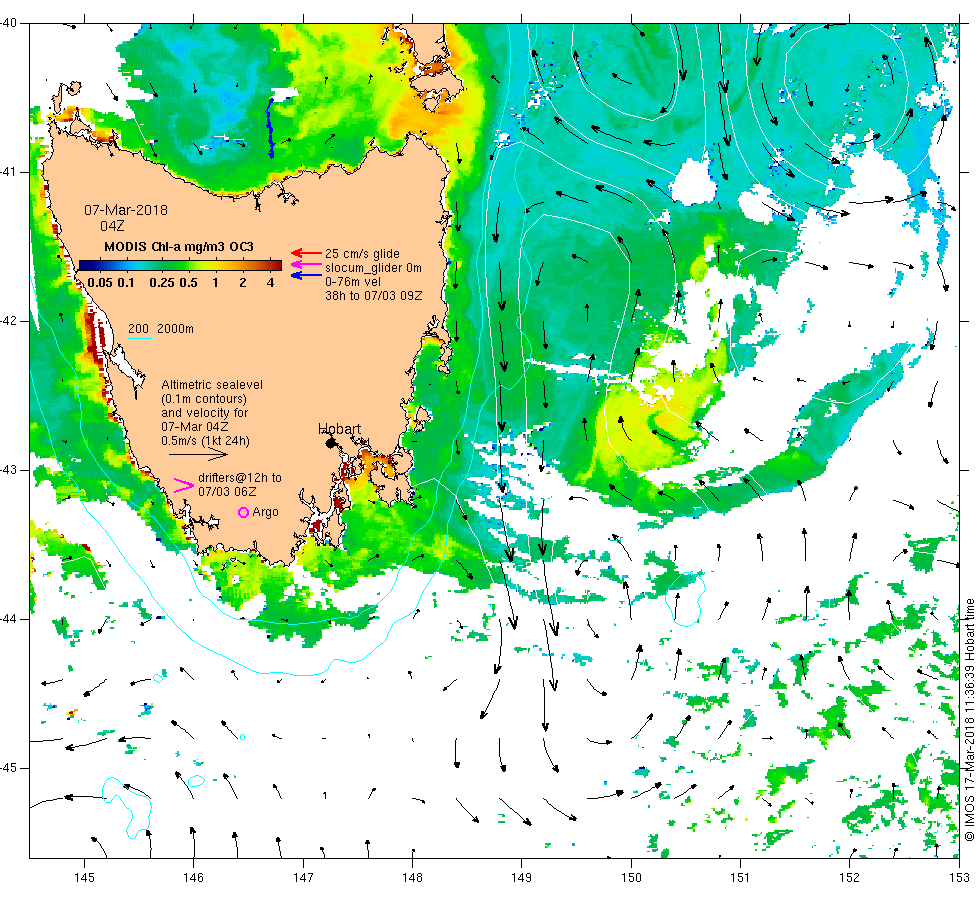Click the '0.5m/s (1kt 24h)' scale text
Image resolution: width=980 pixels, height=900 pixels.
pos(206,441)
